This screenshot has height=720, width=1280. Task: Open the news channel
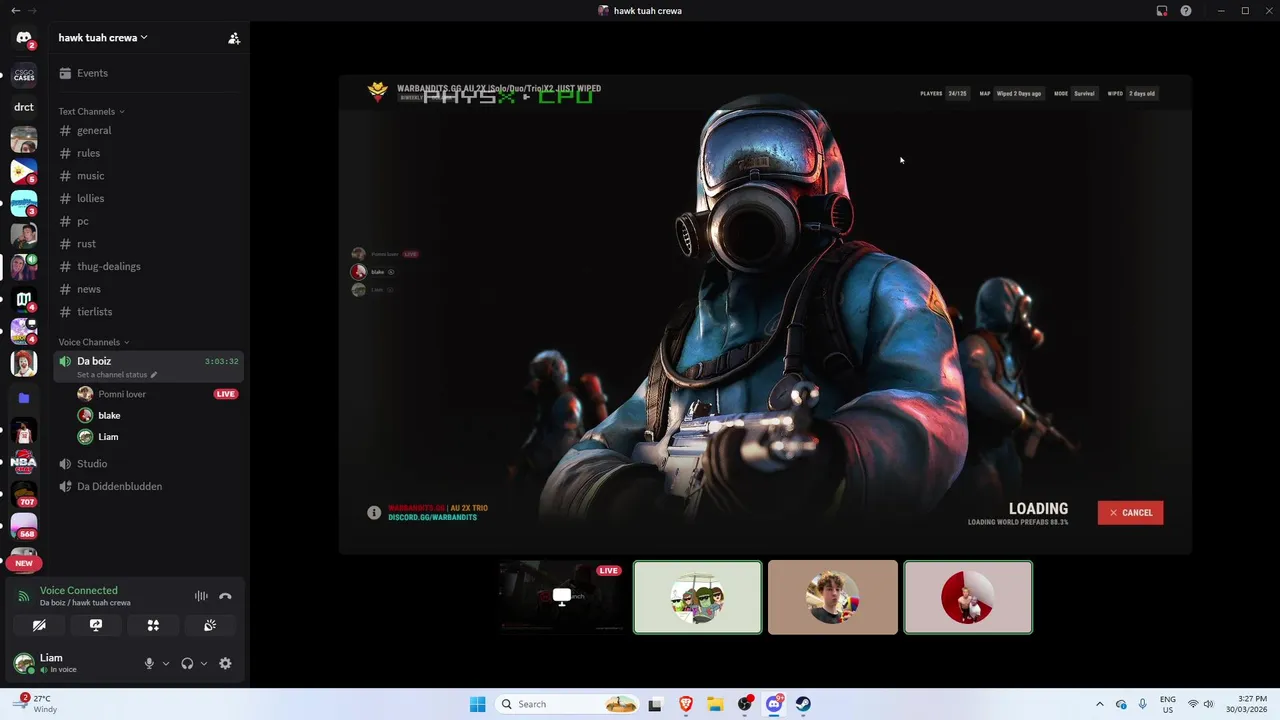148,289
